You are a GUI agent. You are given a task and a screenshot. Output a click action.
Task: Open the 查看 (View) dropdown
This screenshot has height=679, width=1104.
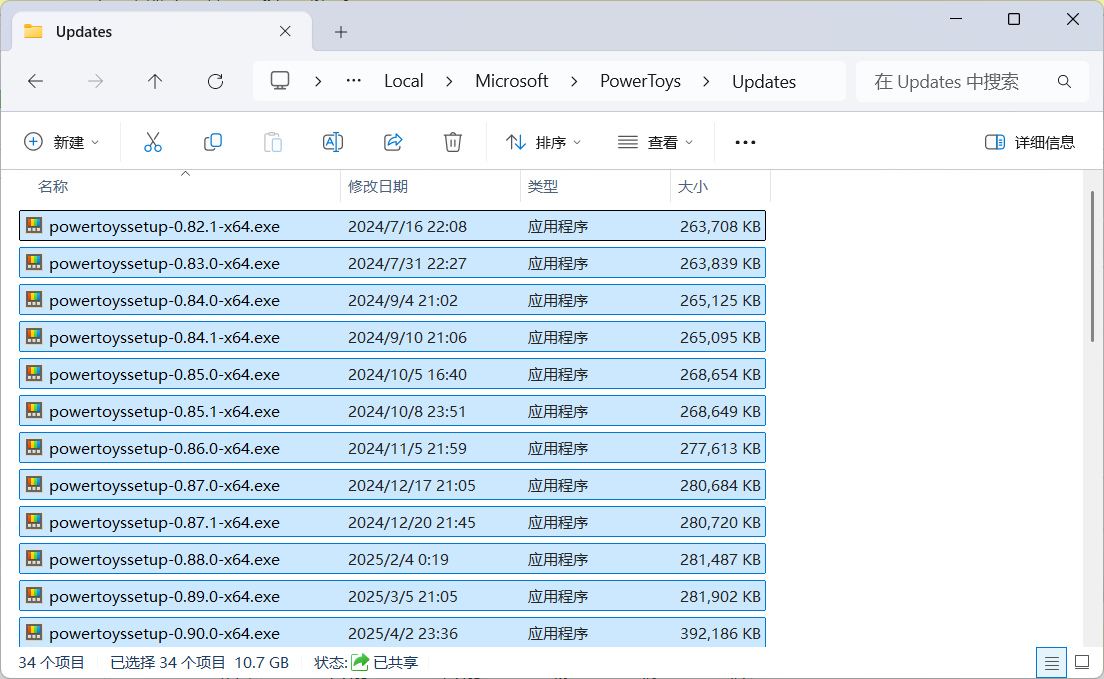coord(656,142)
